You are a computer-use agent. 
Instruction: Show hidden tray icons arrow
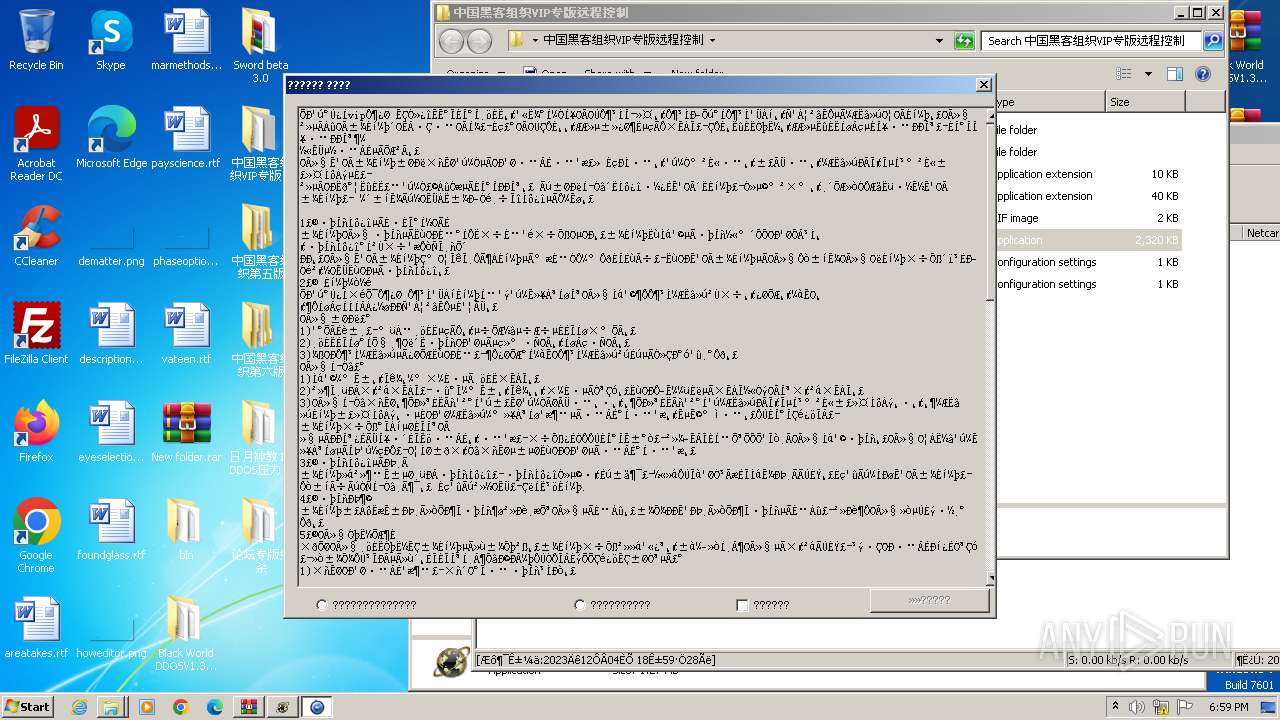pyautogui.click(x=1117, y=707)
